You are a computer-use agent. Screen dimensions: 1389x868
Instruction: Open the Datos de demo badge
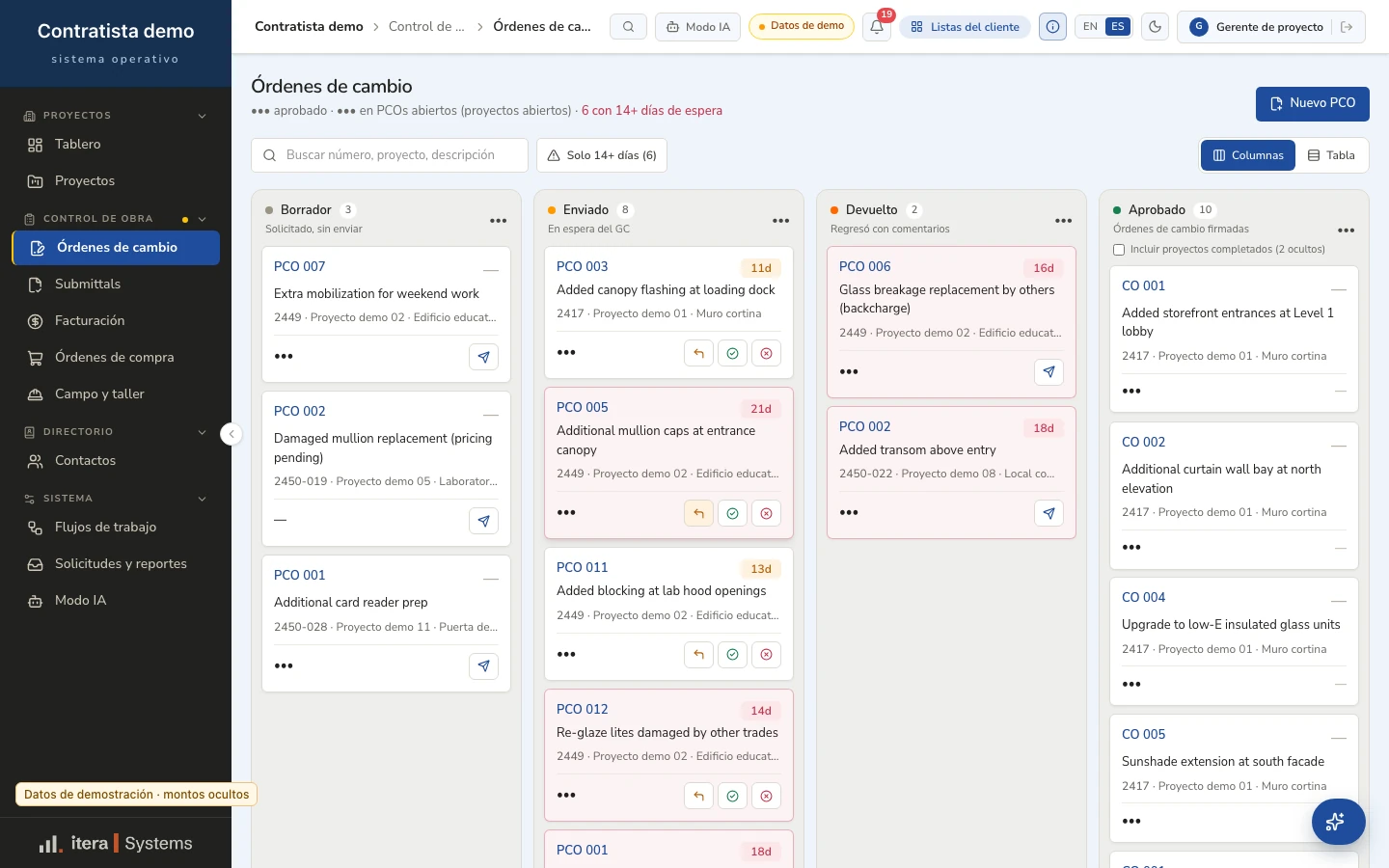pos(801,26)
